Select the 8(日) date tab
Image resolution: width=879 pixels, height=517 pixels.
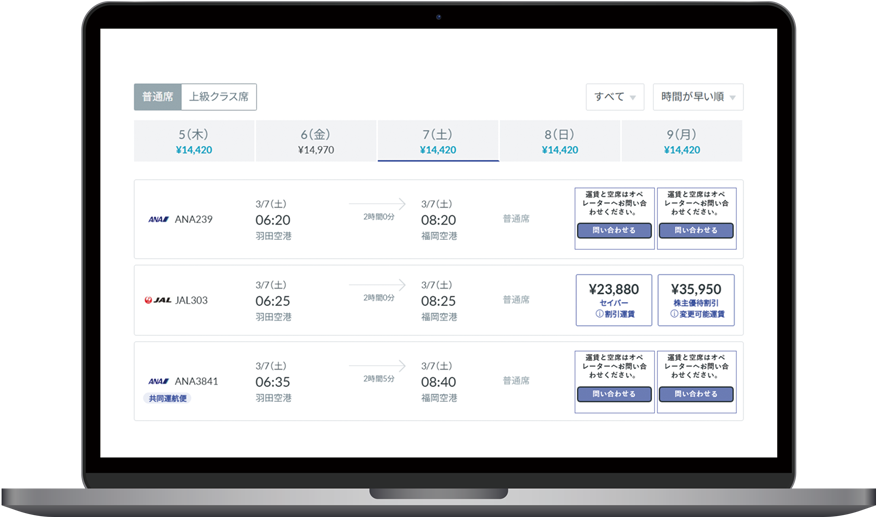point(560,141)
